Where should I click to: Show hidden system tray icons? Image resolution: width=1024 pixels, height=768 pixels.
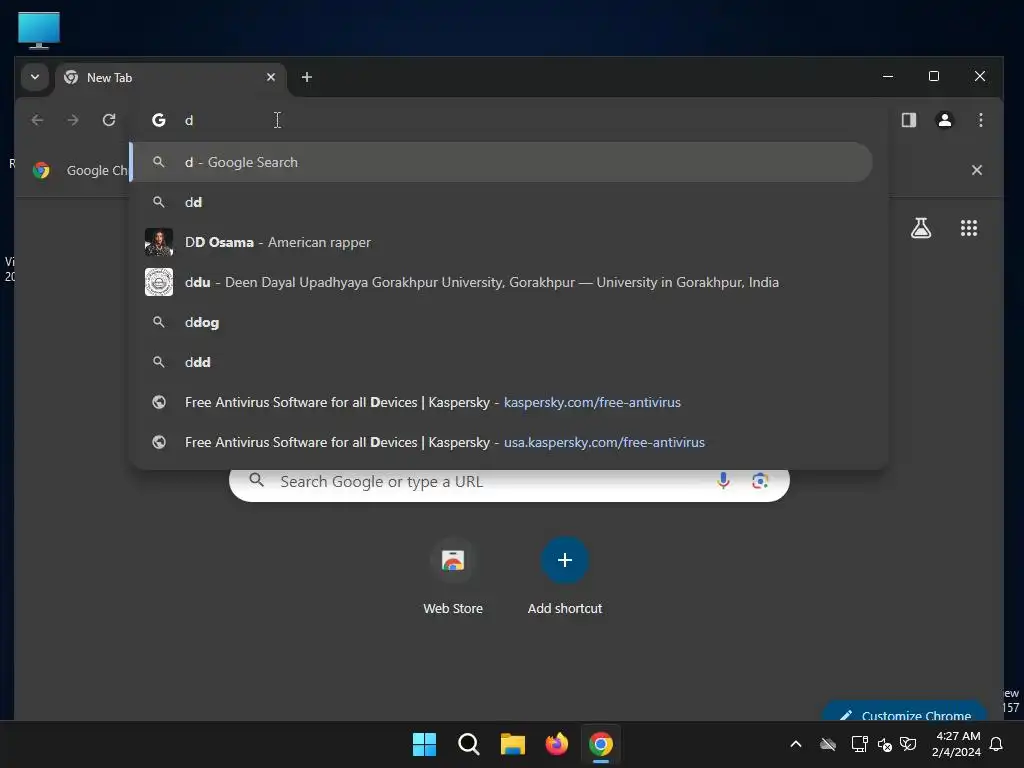pyautogui.click(x=795, y=744)
